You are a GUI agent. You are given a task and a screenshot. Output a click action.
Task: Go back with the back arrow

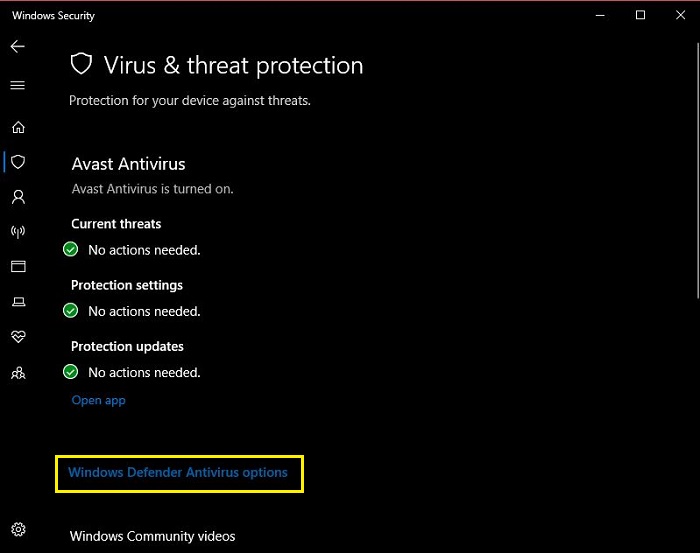(18, 46)
